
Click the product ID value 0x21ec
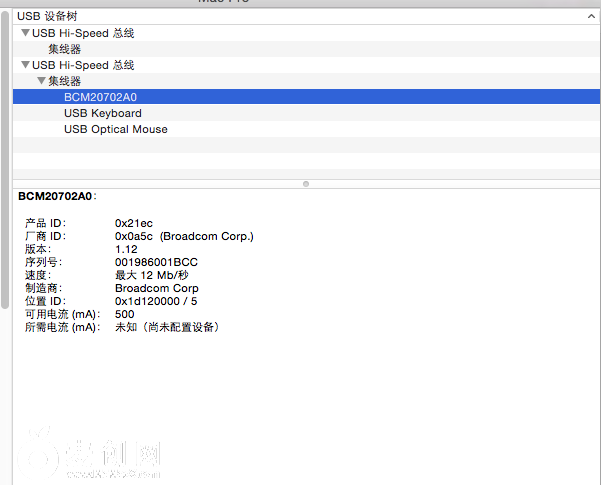[134, 223]
